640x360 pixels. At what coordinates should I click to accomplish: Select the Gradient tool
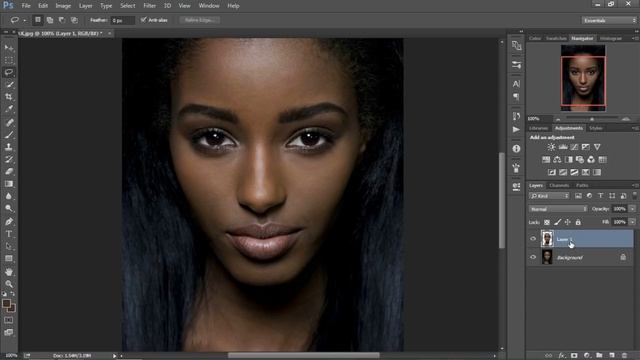[x=9, y=184]
